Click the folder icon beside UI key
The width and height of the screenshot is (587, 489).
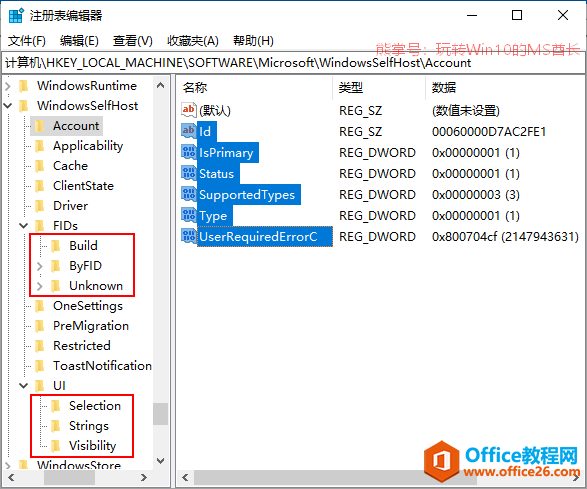click(x=40, y=386)
